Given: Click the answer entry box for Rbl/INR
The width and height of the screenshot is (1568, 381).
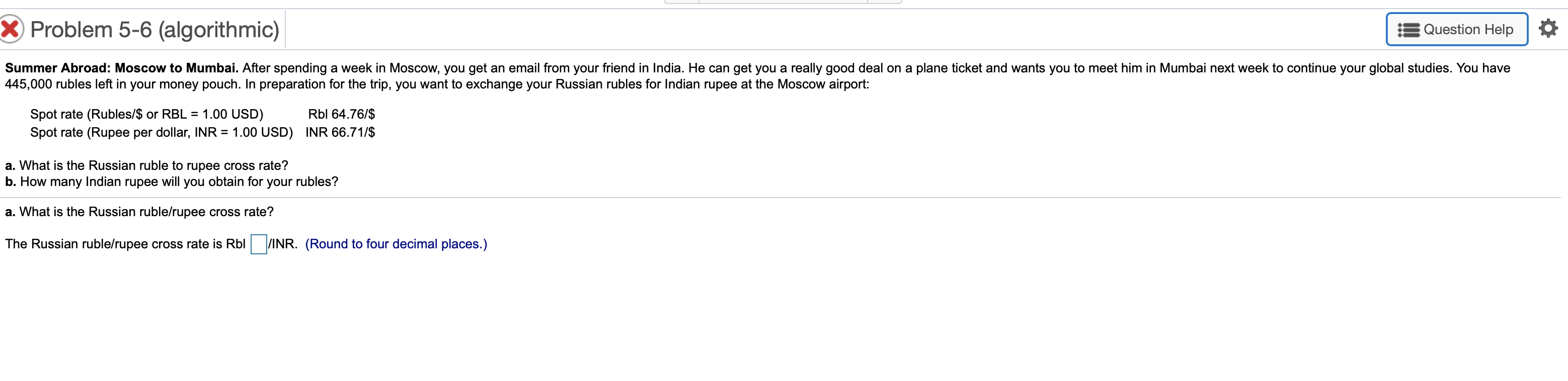Looking at the screenshot, I should coord(258,244).
